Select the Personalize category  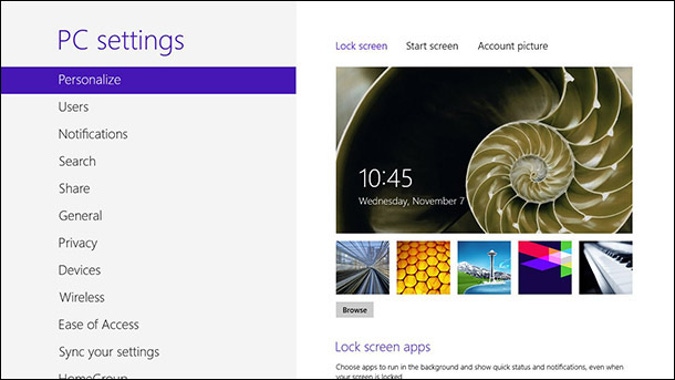coord(149,80)
